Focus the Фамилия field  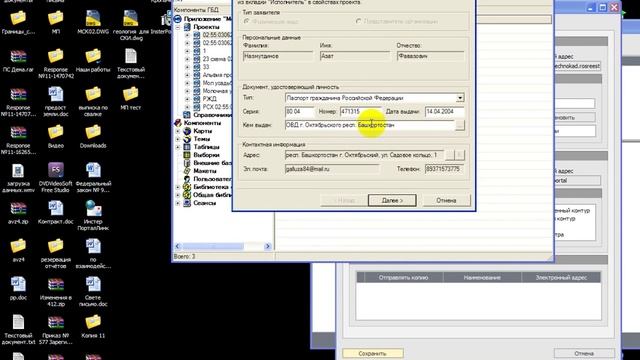coord(278,56)
